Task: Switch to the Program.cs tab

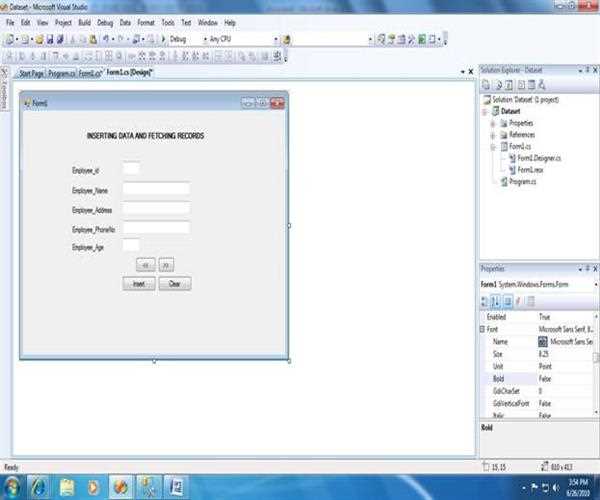Action: (x=61, y=73)
